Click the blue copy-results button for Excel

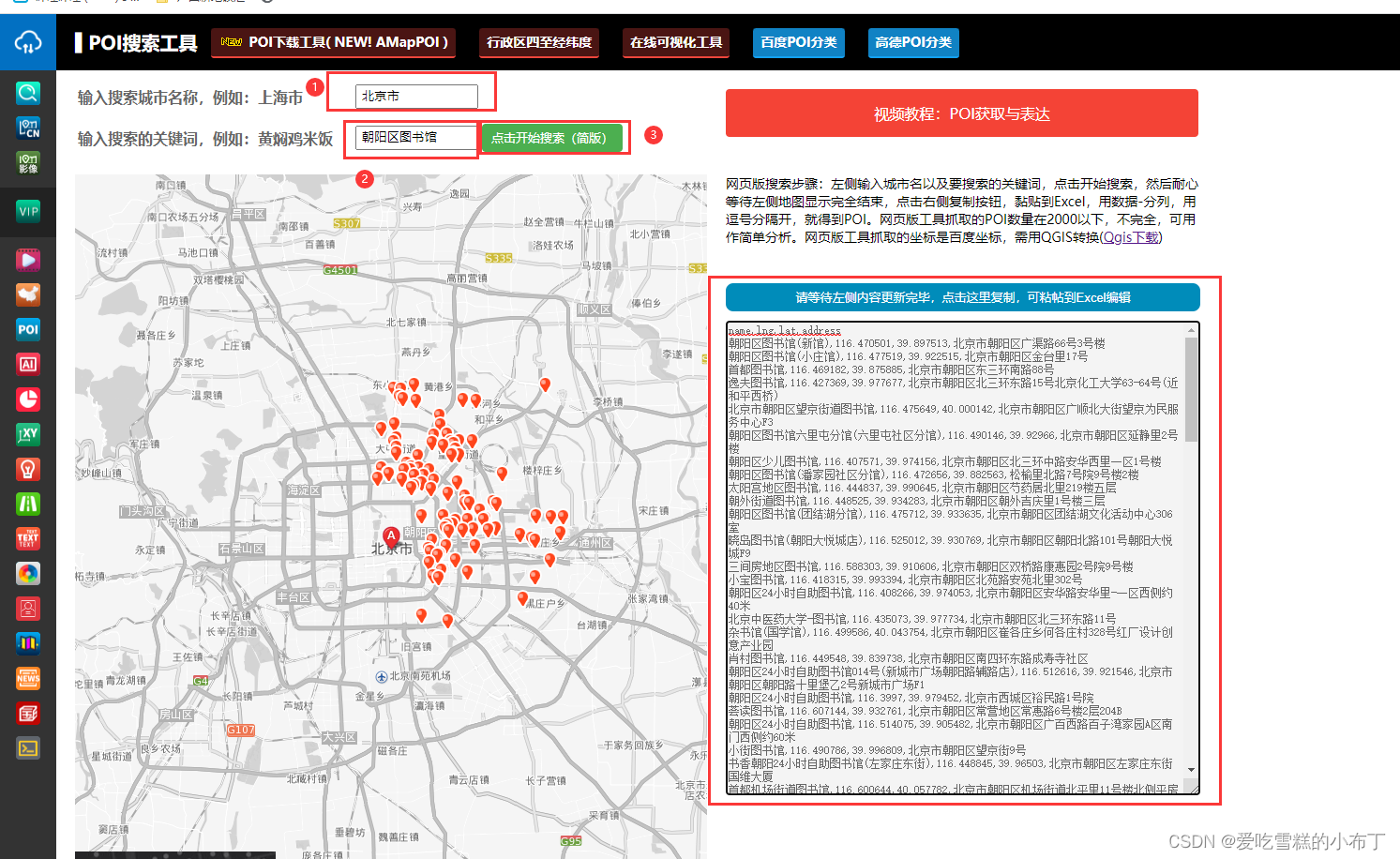963,297
